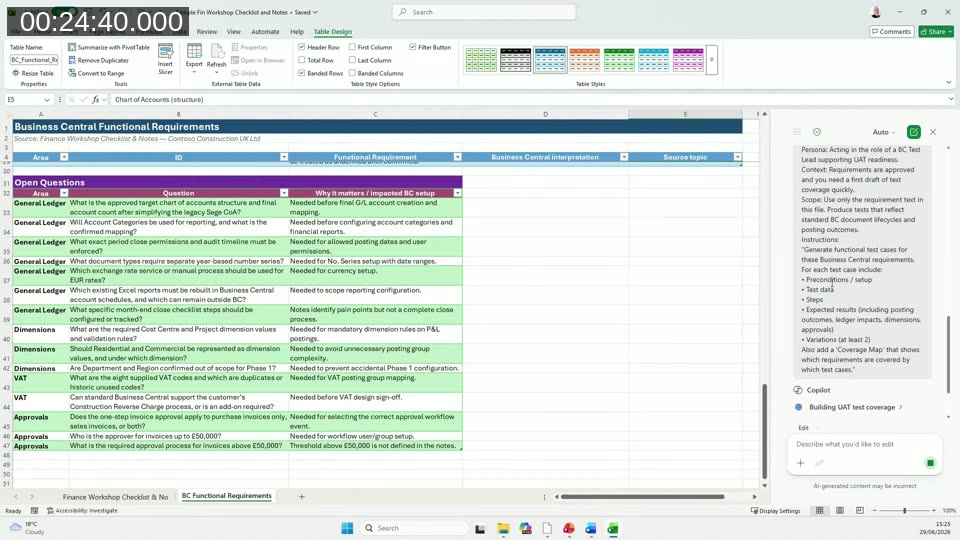Stop the Copilot response generation
This screenshot has width=960, height=540.
point(930,463)
